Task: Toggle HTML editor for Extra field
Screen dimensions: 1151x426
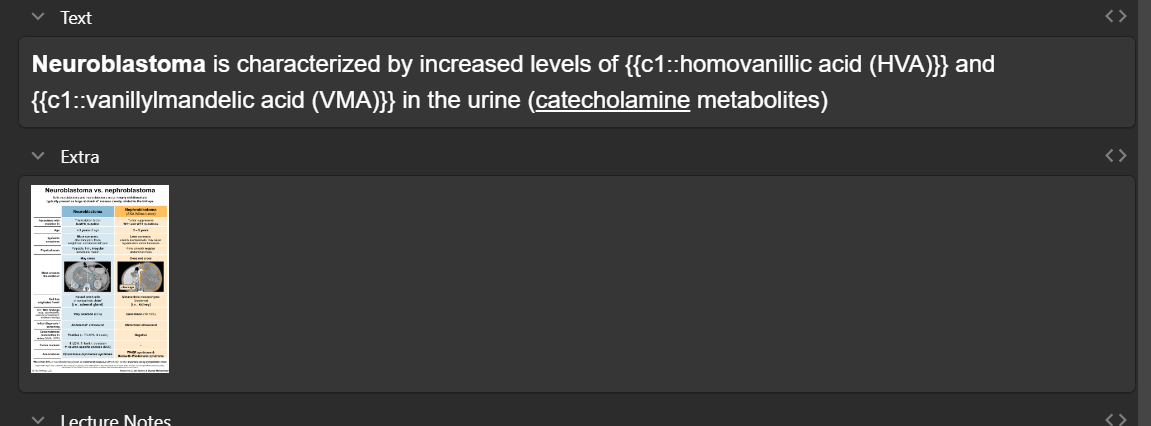Action: (1116, 156)
